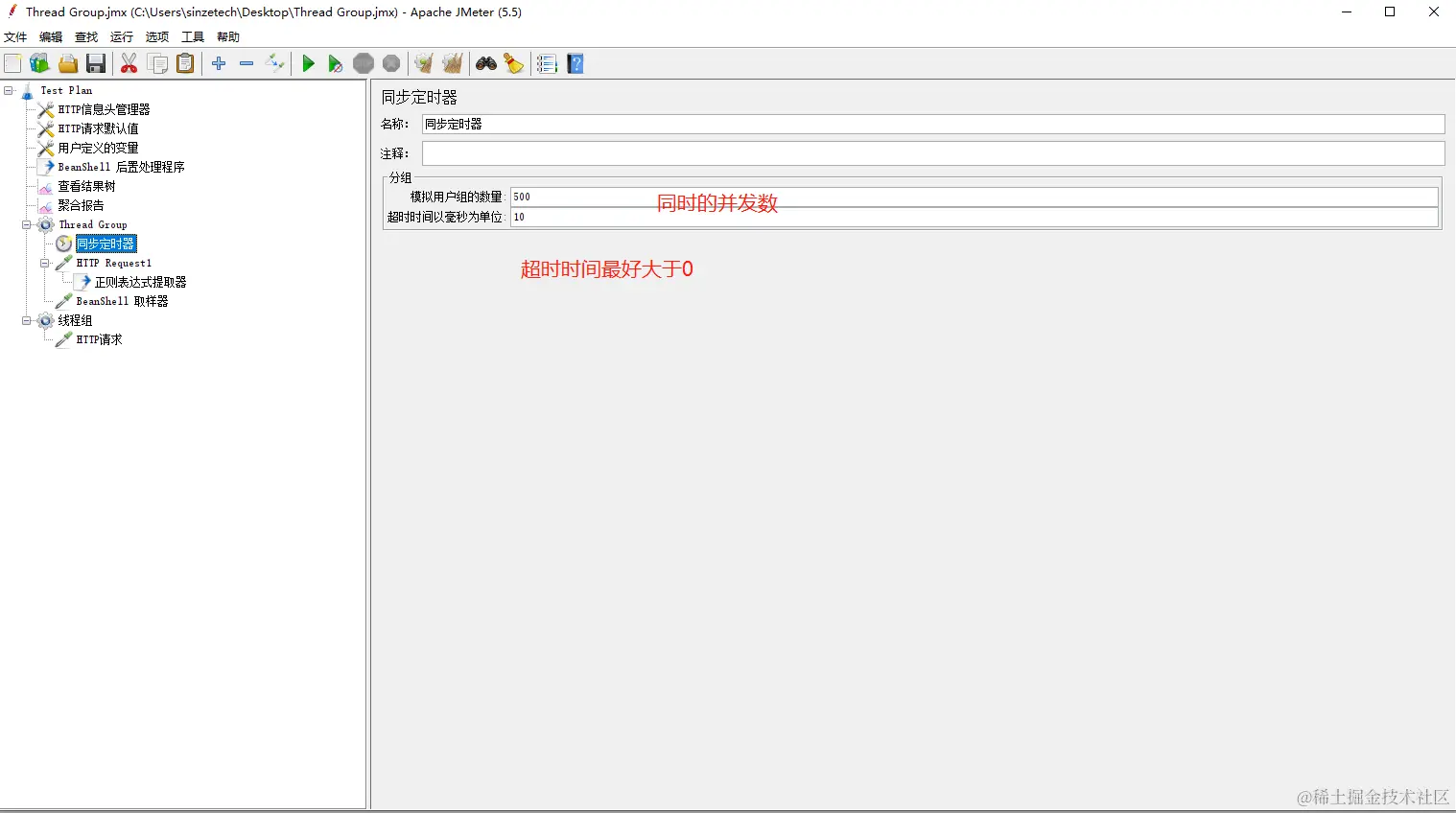Open the Templates toolbar icon
Image resolution: width=1456 pixels, height=813 pixels.
click(39, 63)
